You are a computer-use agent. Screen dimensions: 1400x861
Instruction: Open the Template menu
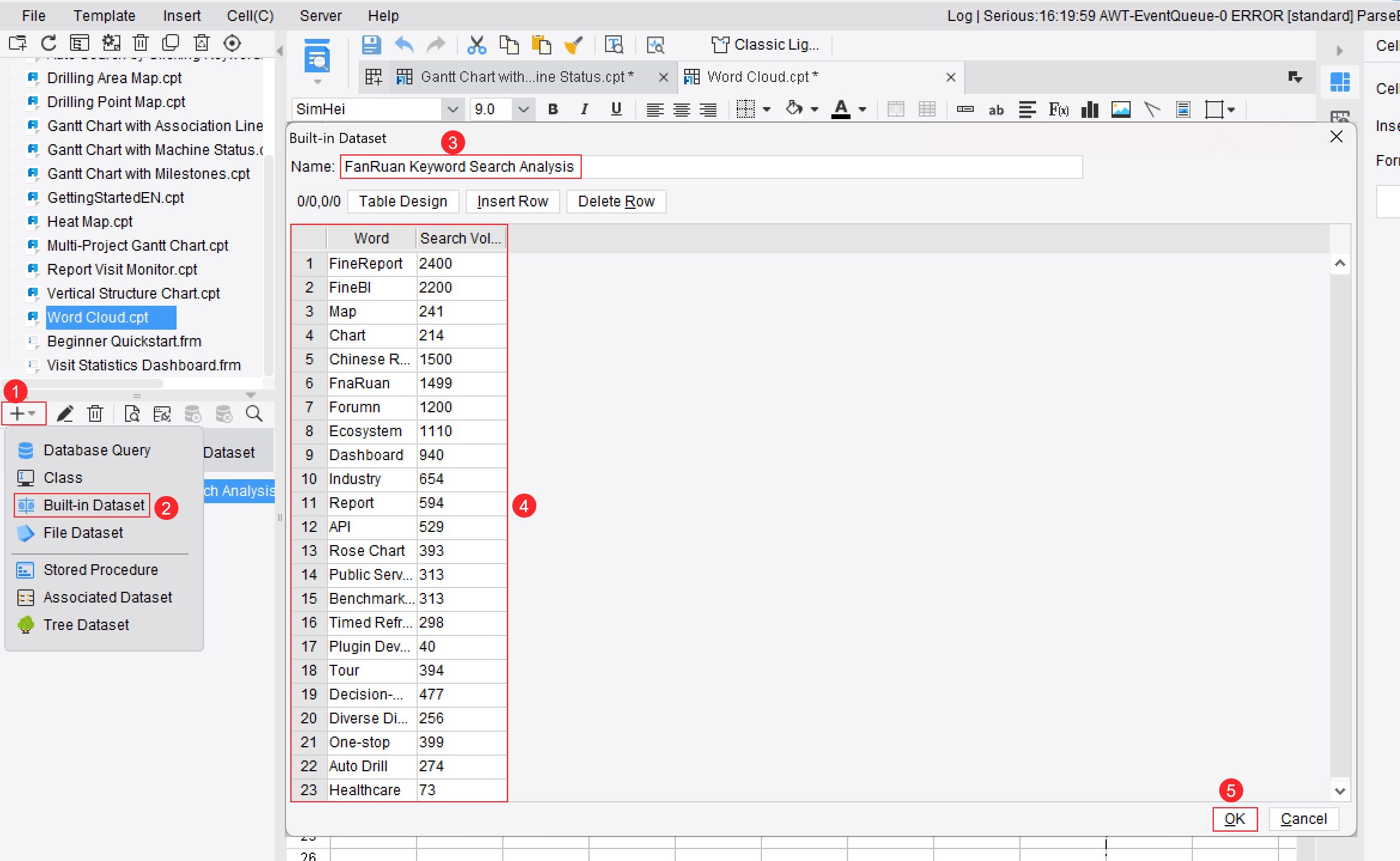coord(104,16)
